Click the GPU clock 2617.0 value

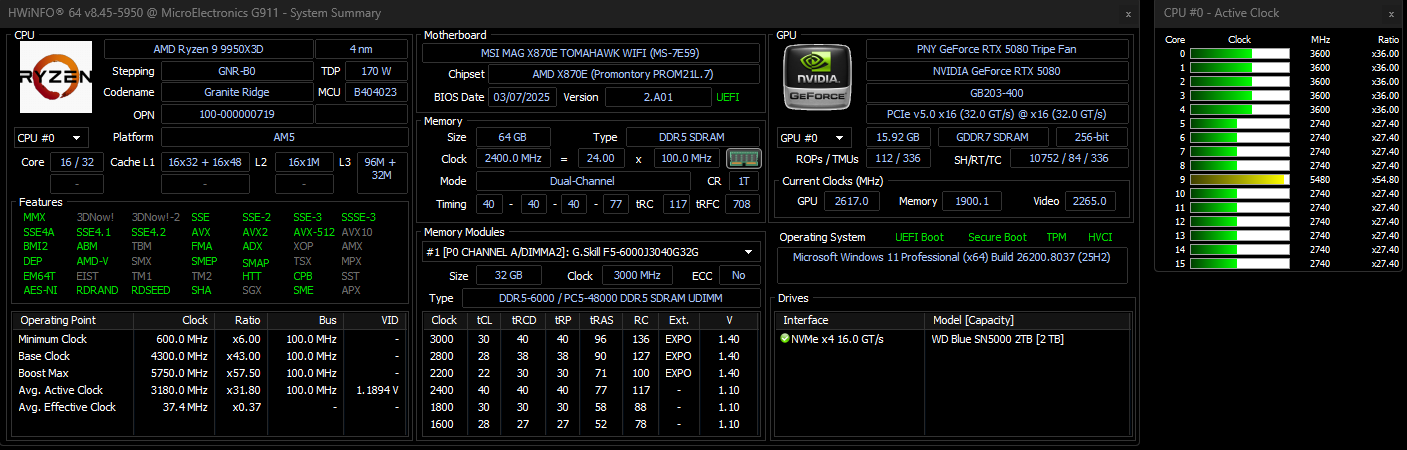click(852, 201)
